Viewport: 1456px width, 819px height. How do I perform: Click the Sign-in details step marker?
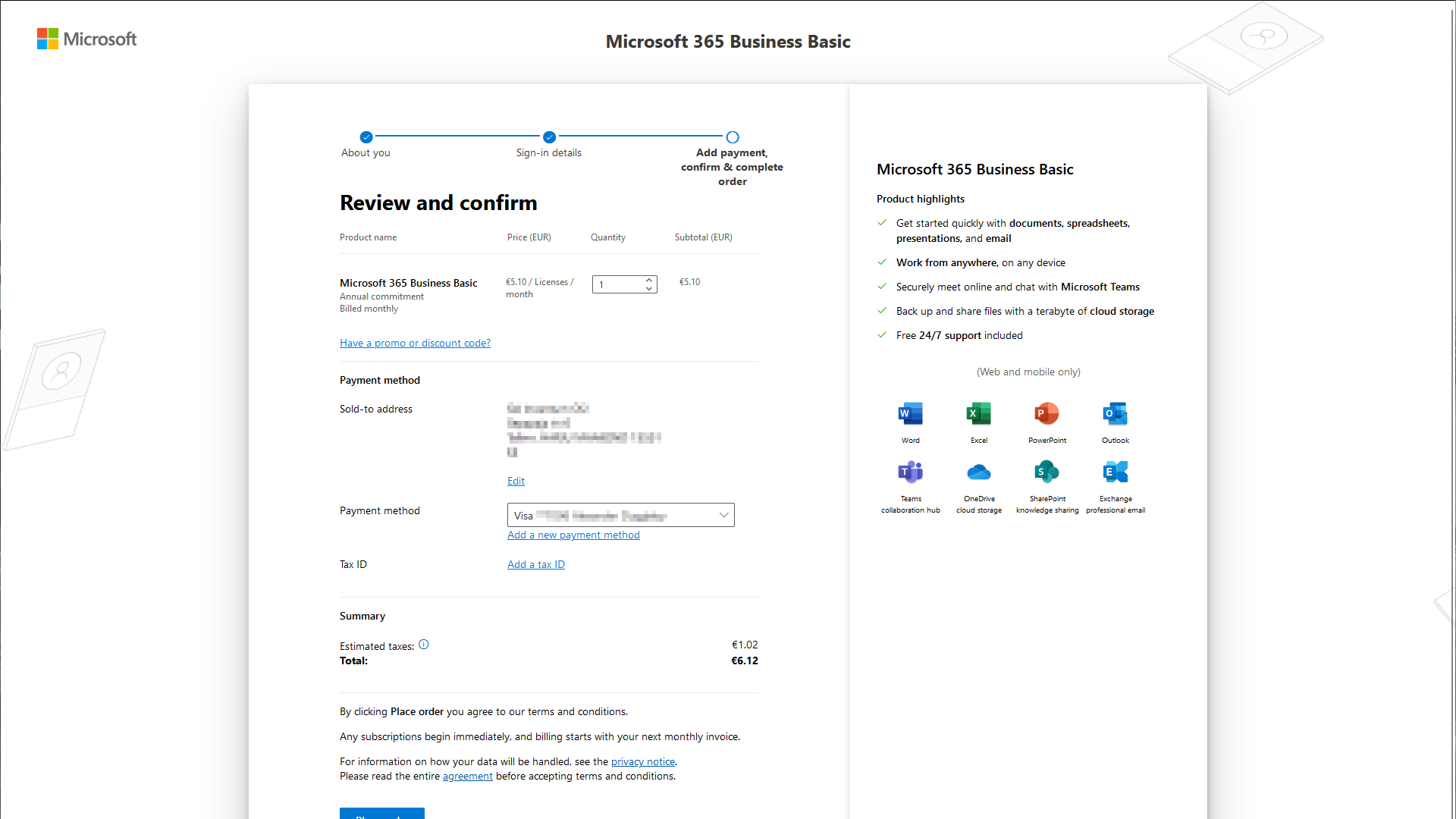(x=550, y=137)
